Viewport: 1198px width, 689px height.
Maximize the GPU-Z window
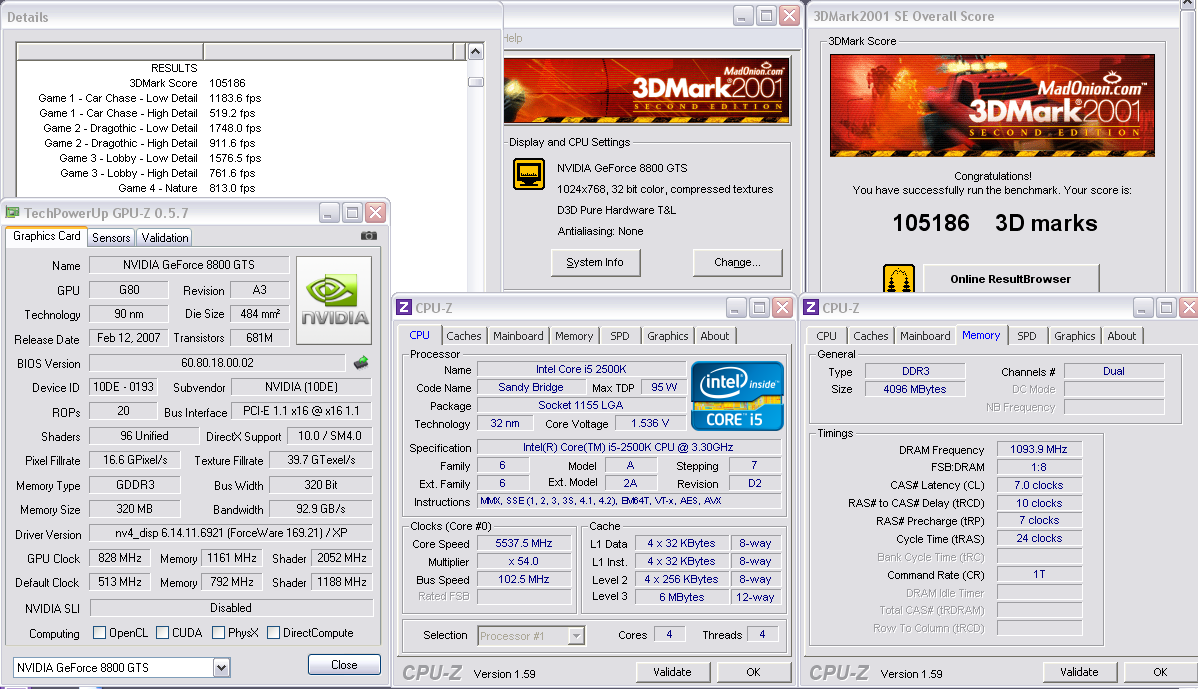pyautogui.click(x=351, y=212)
